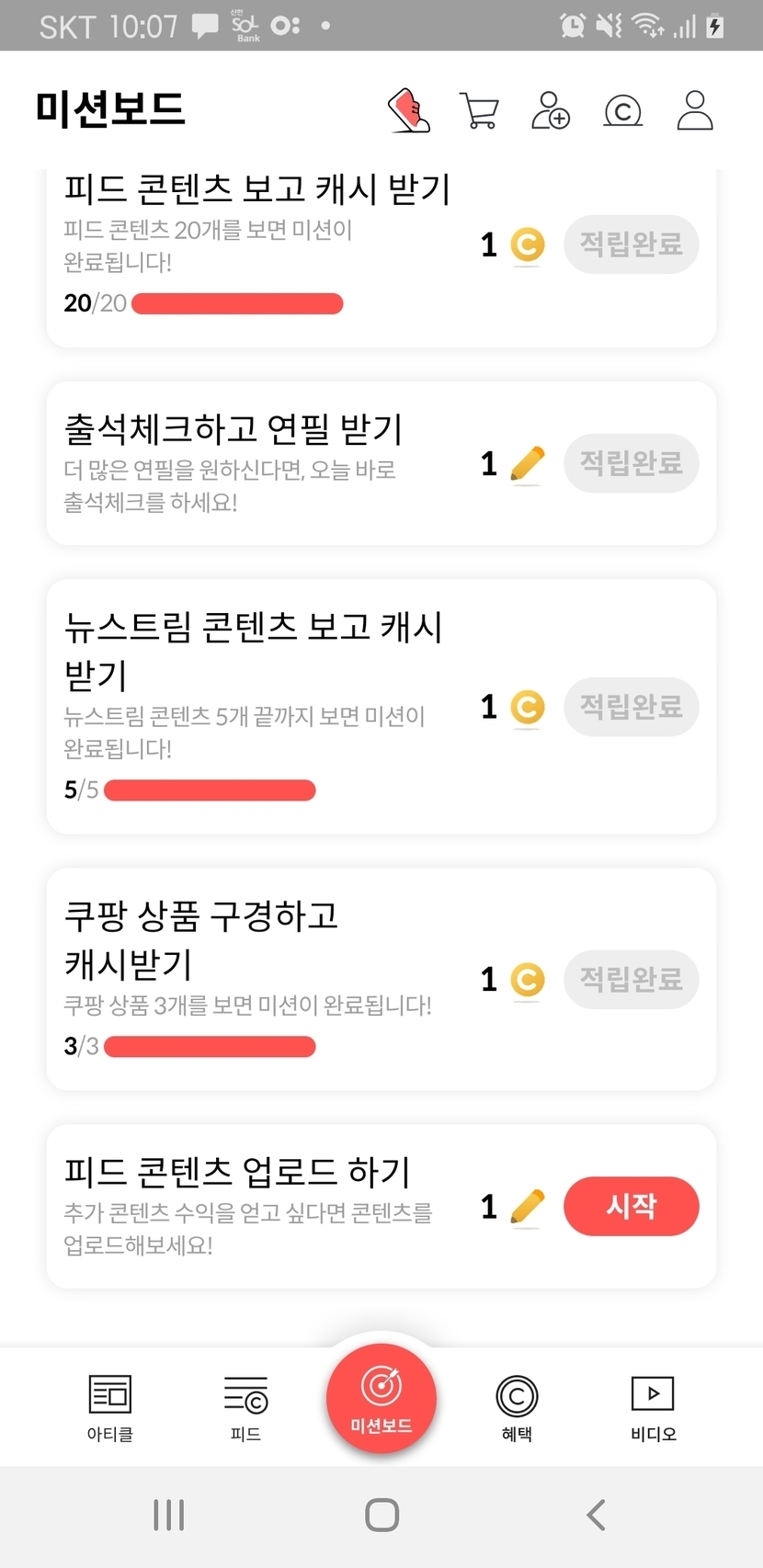The image size is (763, 1568).
Task: Open the user profile icon
Action: pos(695,111)
